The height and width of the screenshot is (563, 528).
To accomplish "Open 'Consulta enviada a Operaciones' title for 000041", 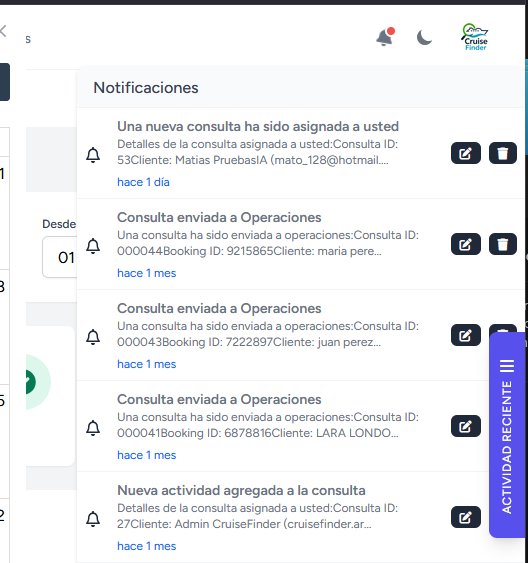I will (219, 399).
